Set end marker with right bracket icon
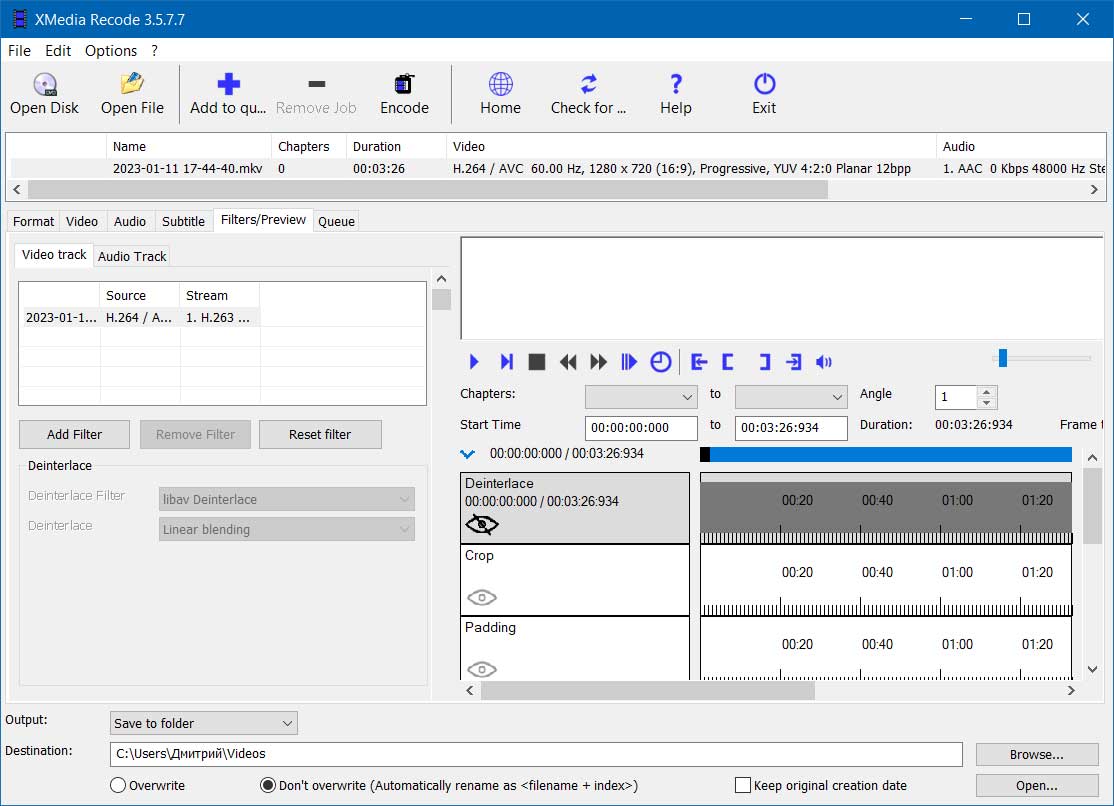 (764, 362)
